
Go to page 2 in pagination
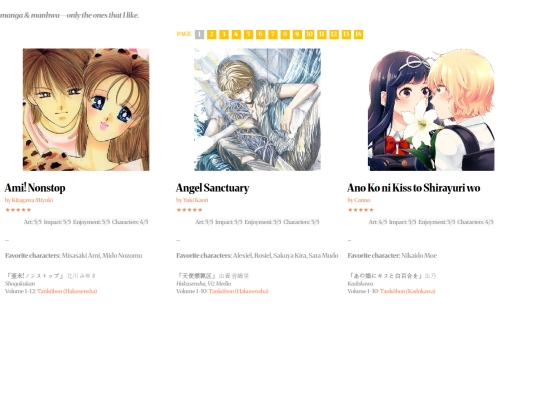coord(211,34)
